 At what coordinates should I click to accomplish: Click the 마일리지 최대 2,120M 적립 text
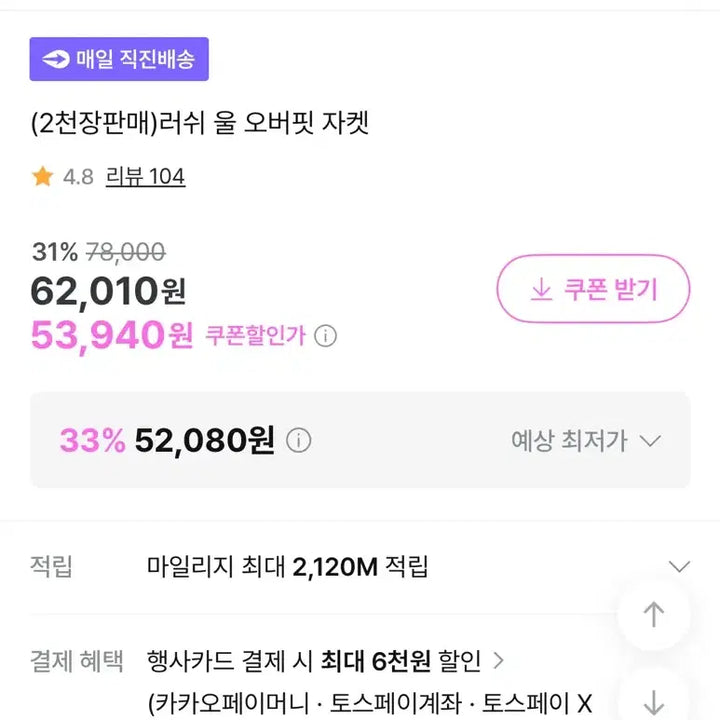coord(287,567)
